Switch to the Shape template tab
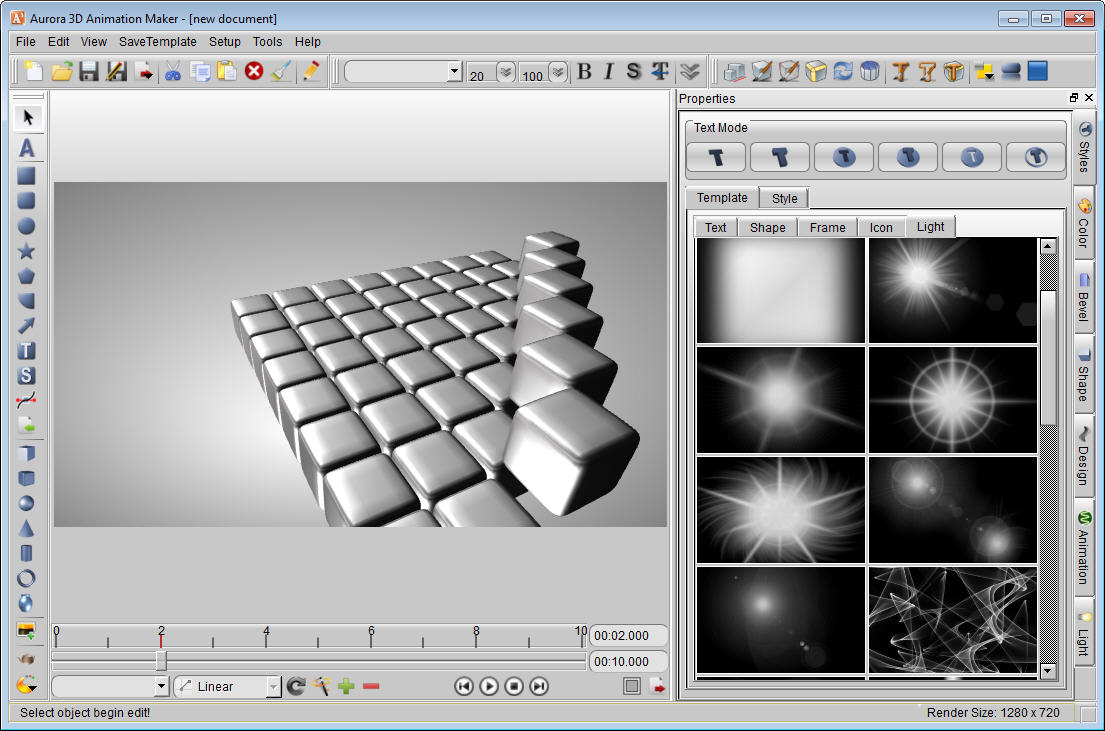 (x=767, y=228)
